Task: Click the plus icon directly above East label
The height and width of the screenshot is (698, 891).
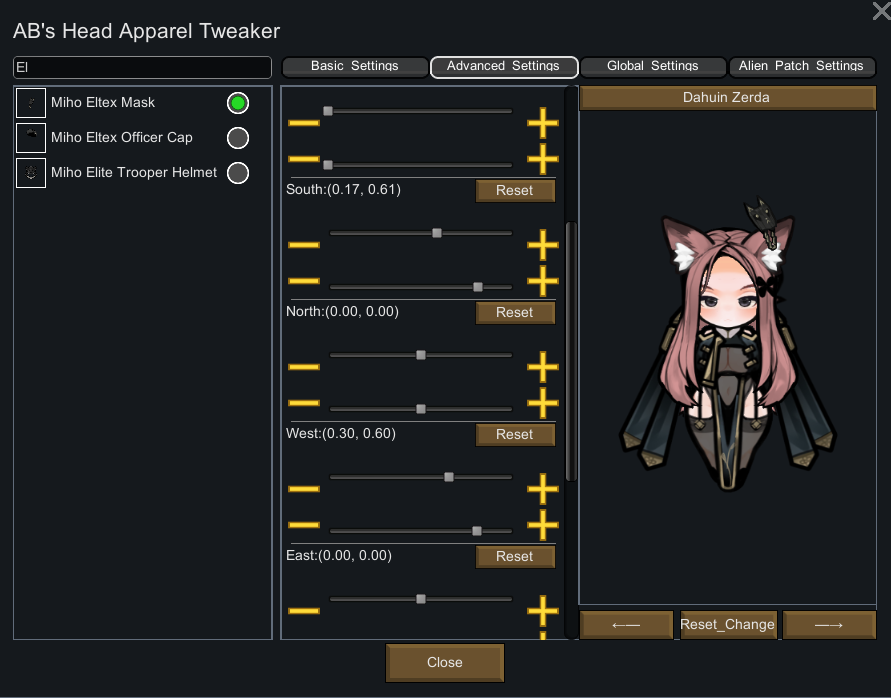Action: click(543, 525)
